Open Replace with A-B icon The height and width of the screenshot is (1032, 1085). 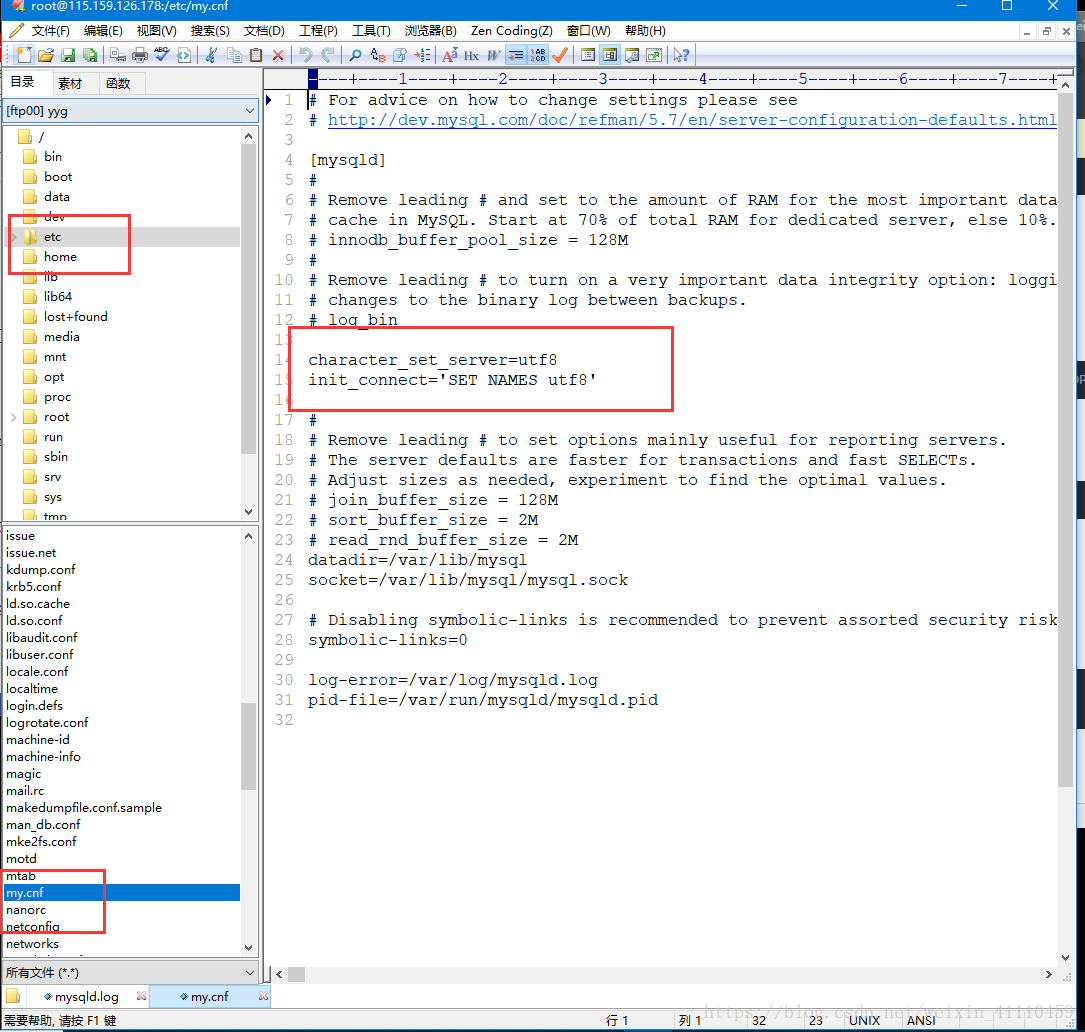[x=378, y=55]
